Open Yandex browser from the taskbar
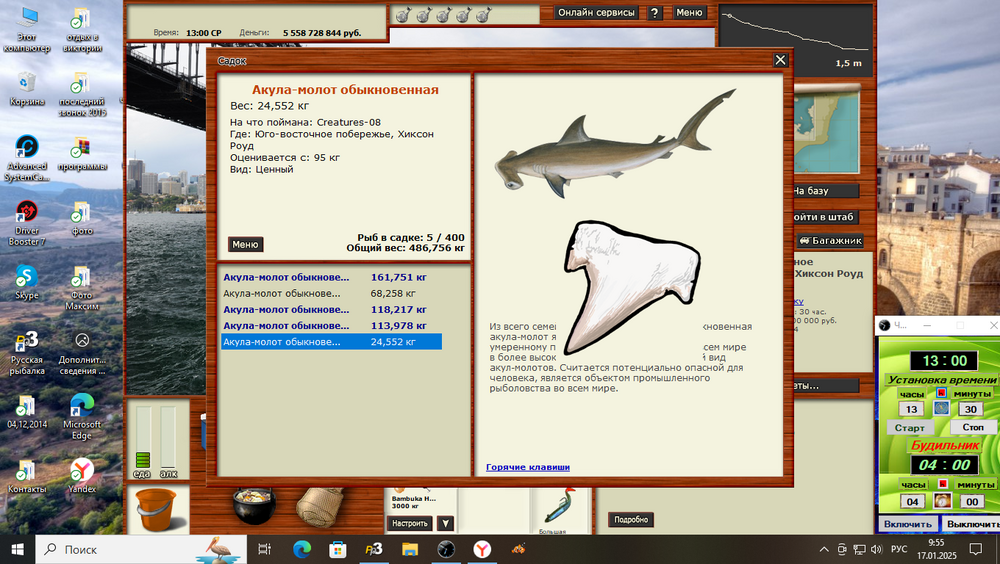 tap(482, 549)
